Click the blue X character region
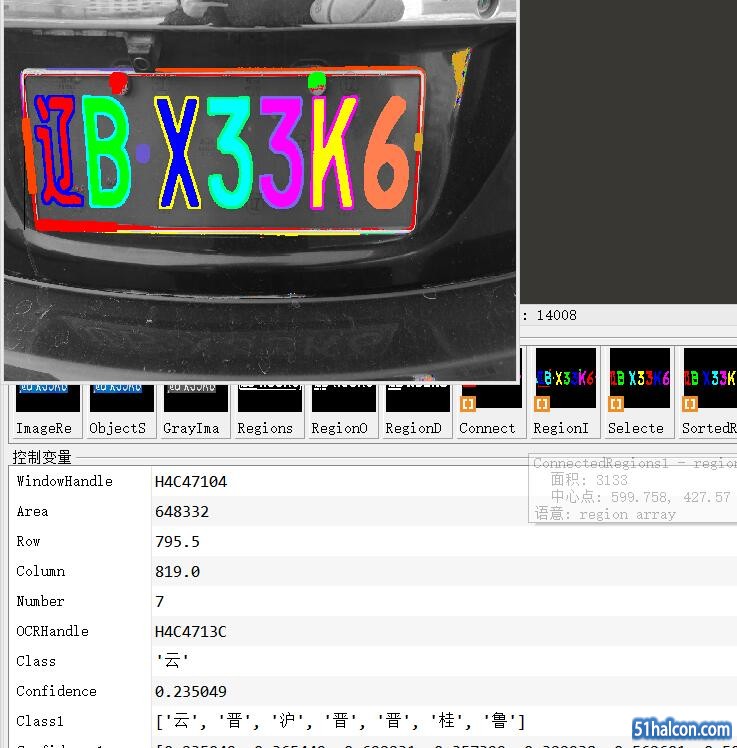Screen dimensions: 737x748 click(x=178, y=153)
